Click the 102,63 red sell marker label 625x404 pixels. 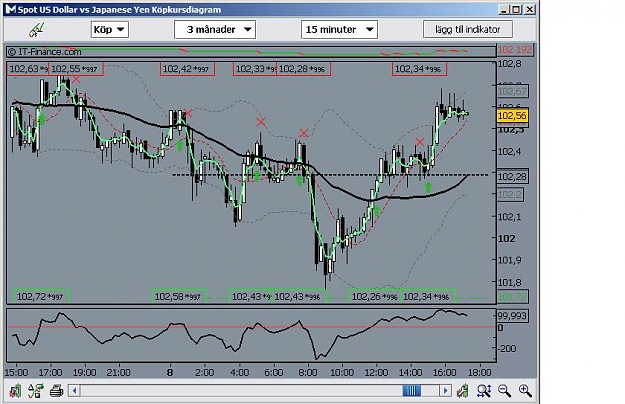[28, 69]
